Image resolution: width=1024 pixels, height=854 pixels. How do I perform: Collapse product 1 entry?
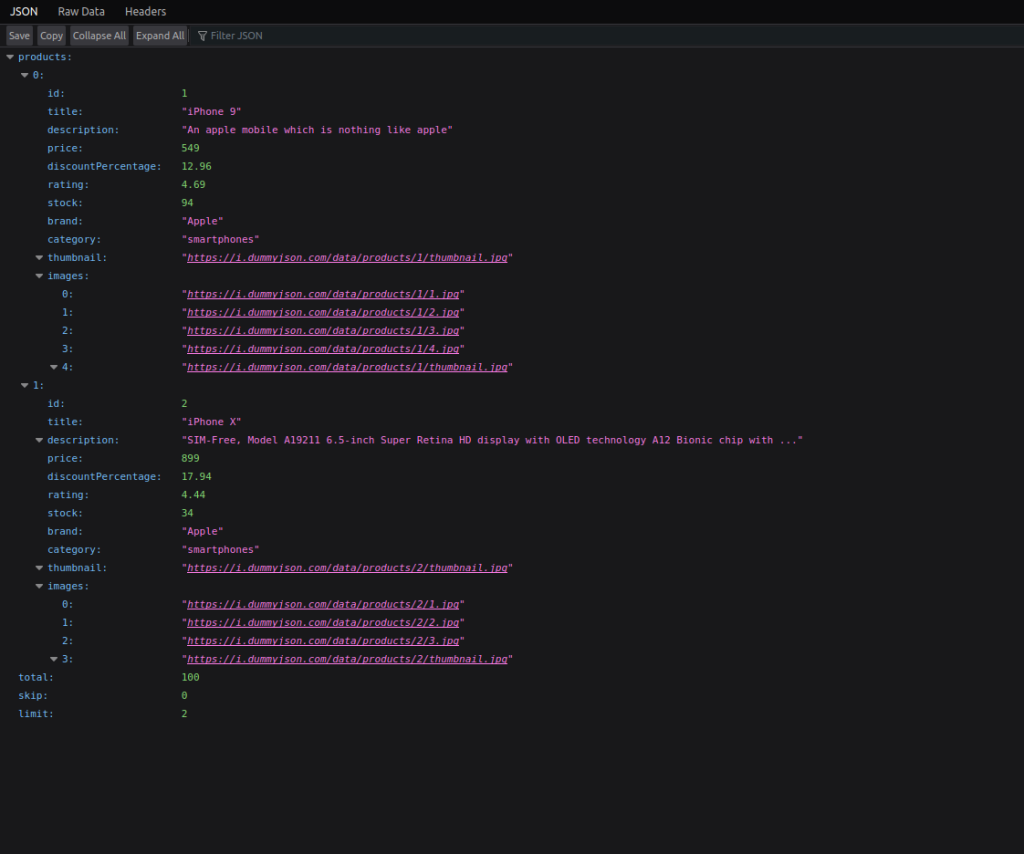click(23, 385)
